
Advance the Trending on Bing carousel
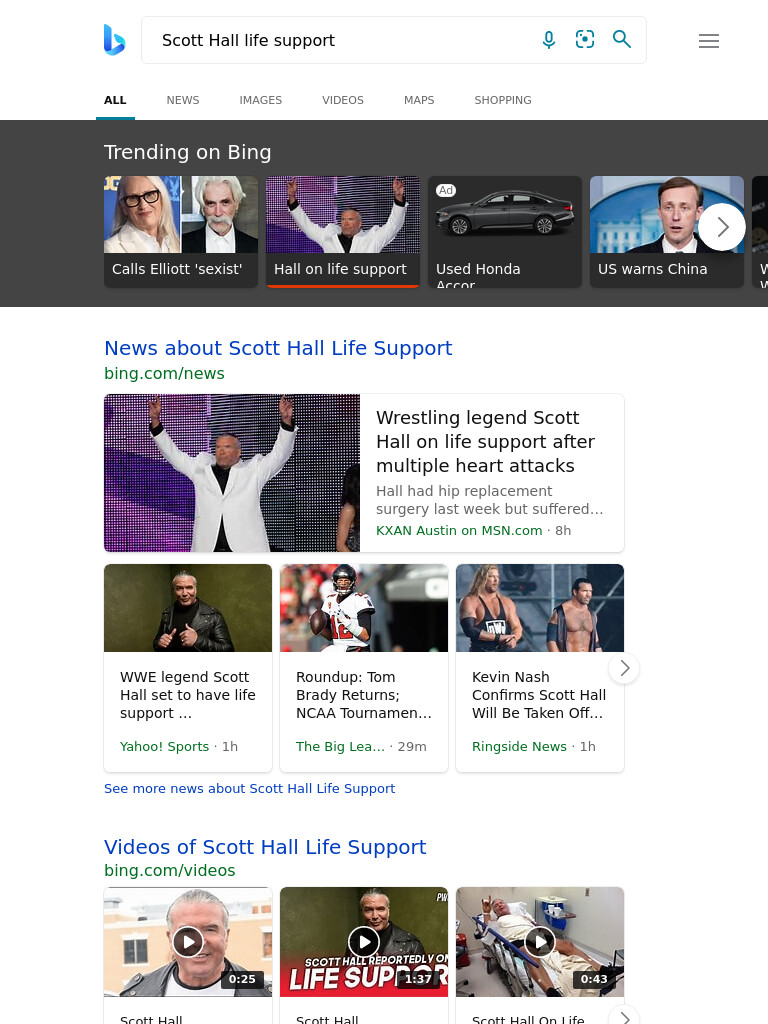(x=722, y=227)
